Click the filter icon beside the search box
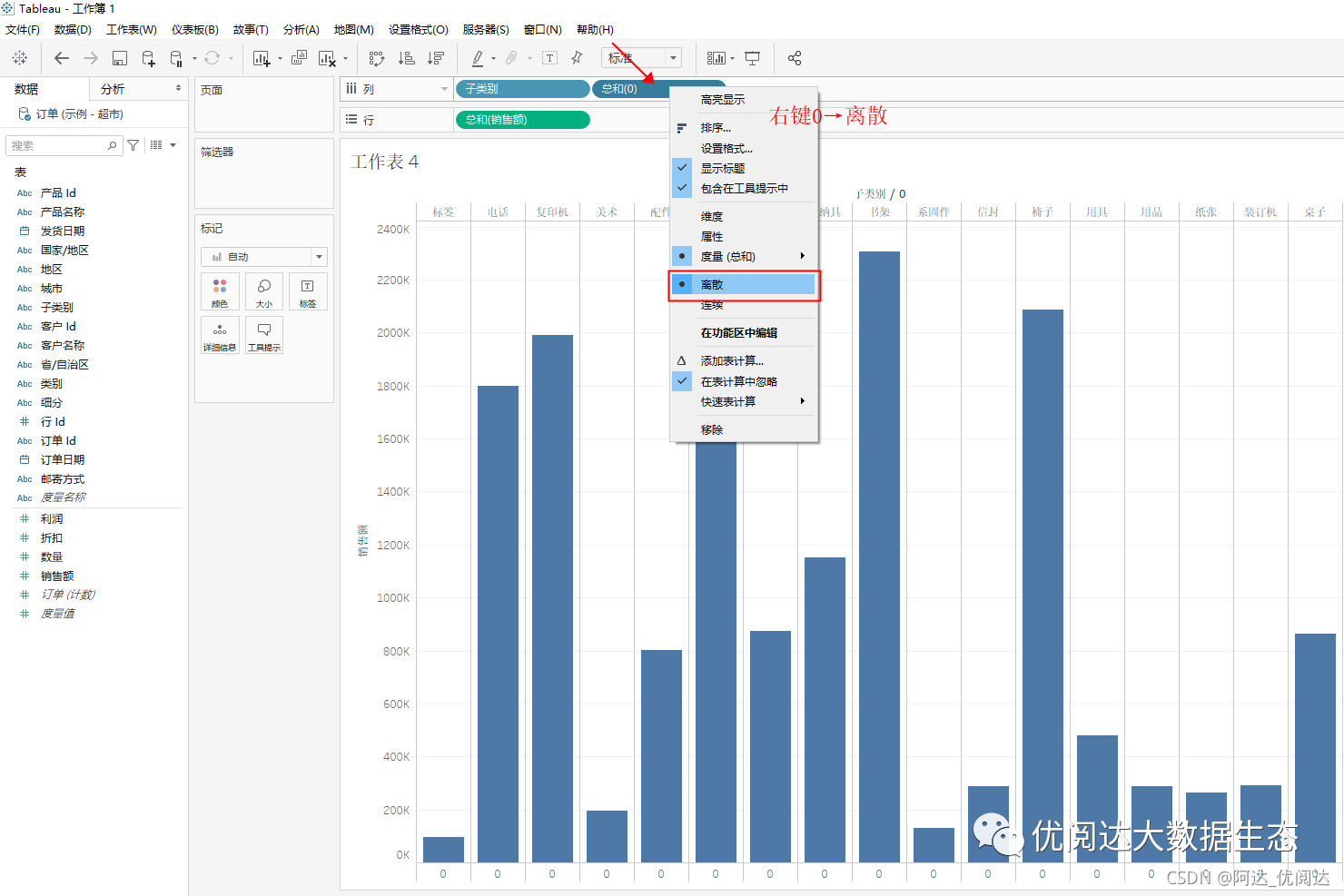Screen dimensions: 1344x896 coord(133,145)
